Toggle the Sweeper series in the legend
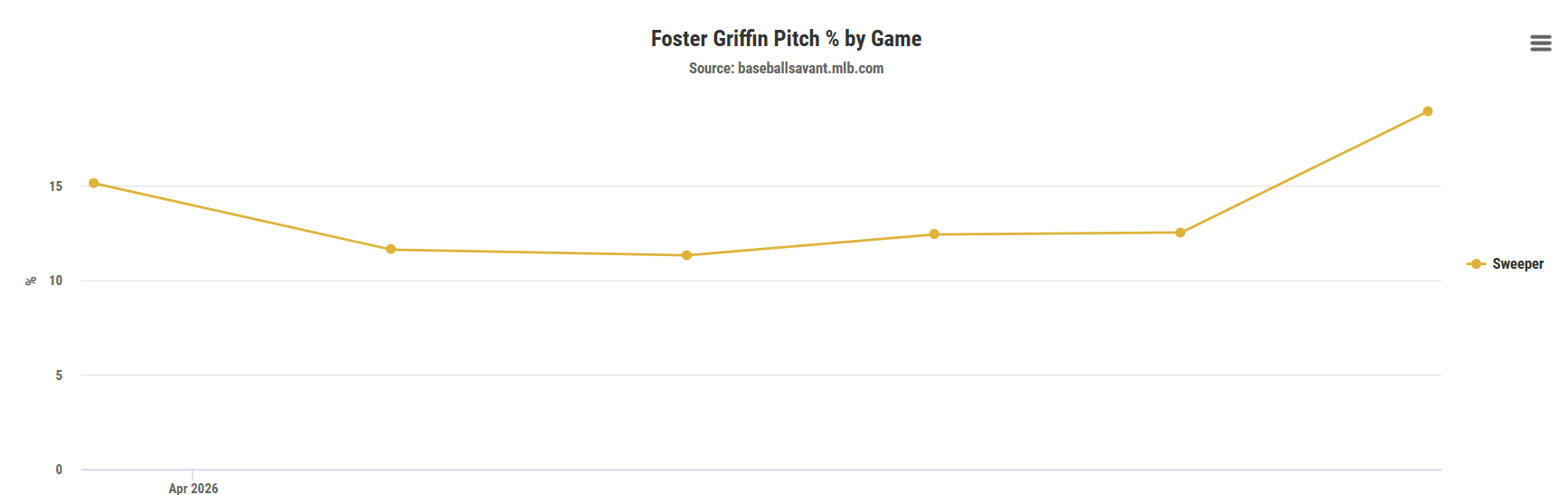 click(1517, 264)
